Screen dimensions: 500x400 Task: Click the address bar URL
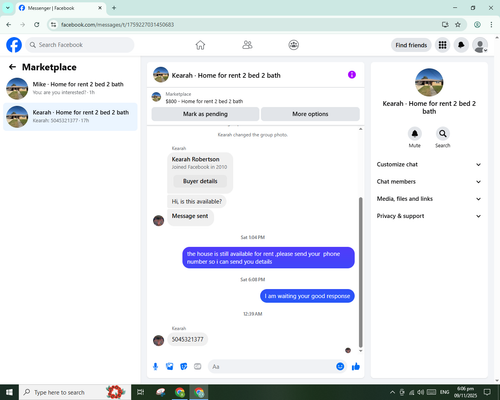pyautogui.click(x=118, y=25)
